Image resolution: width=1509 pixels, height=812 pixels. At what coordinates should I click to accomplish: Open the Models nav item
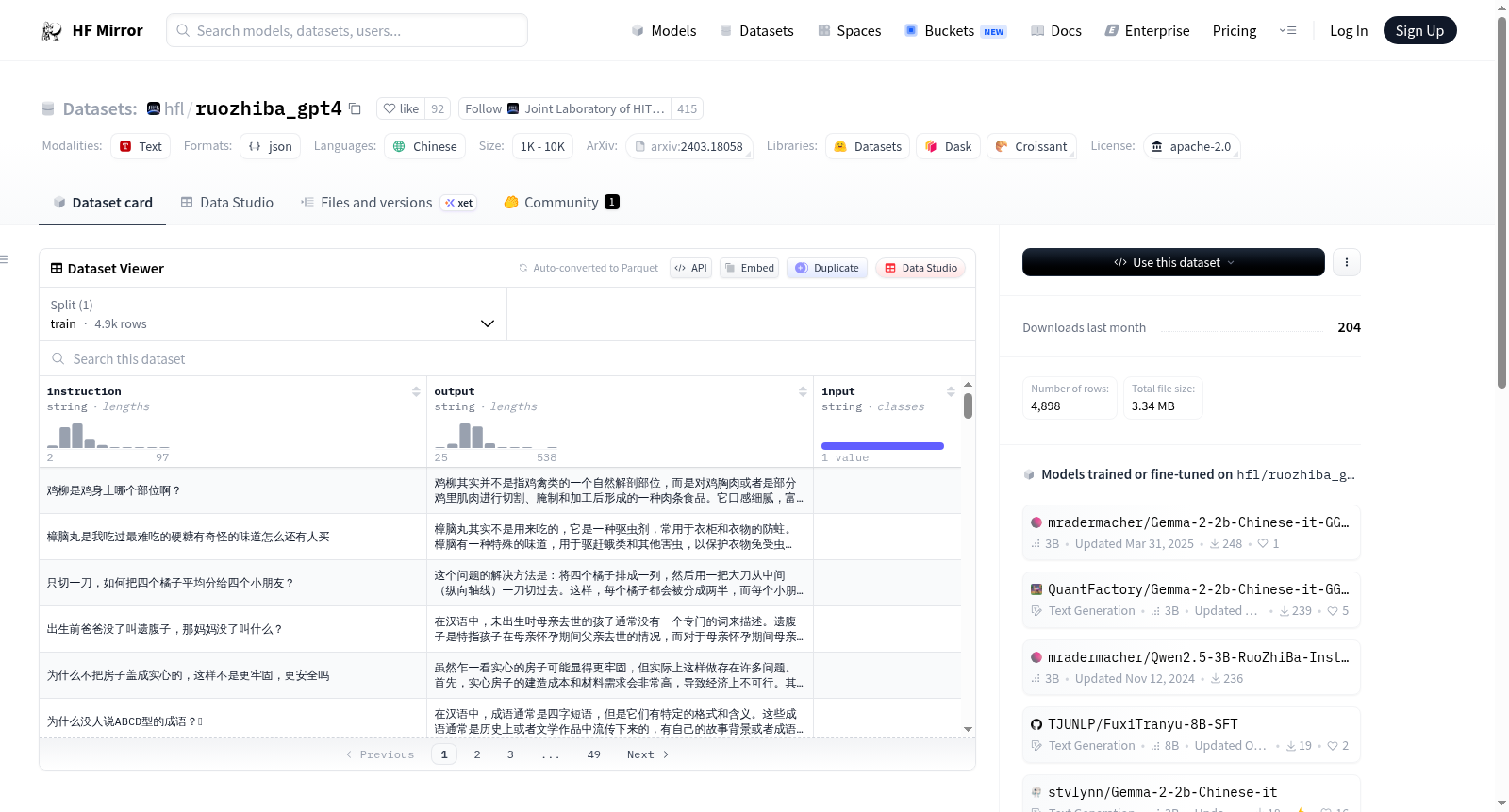[664, 30]
